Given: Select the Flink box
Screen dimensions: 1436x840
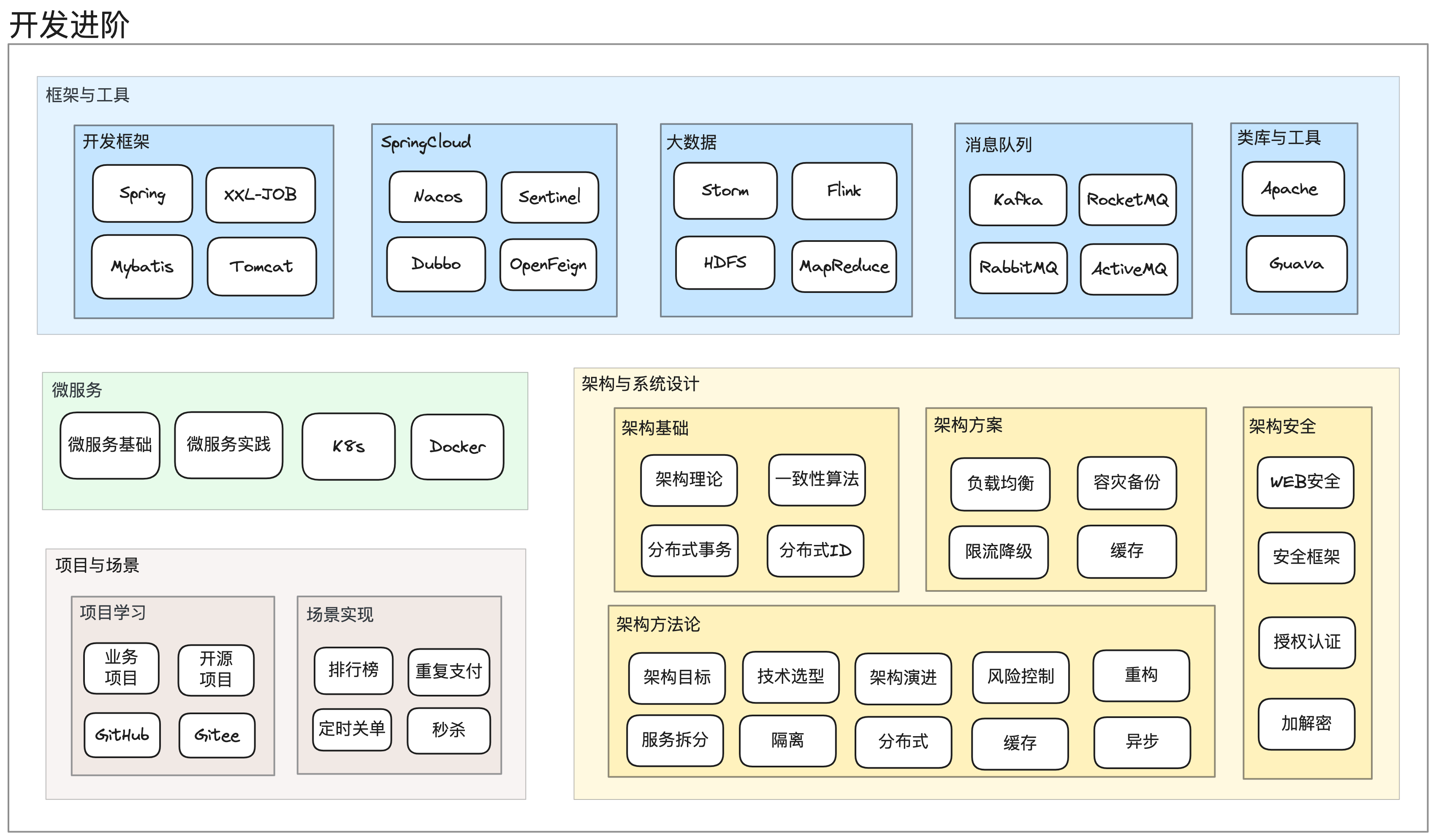Looking at the screenshot, I should 844,191.
